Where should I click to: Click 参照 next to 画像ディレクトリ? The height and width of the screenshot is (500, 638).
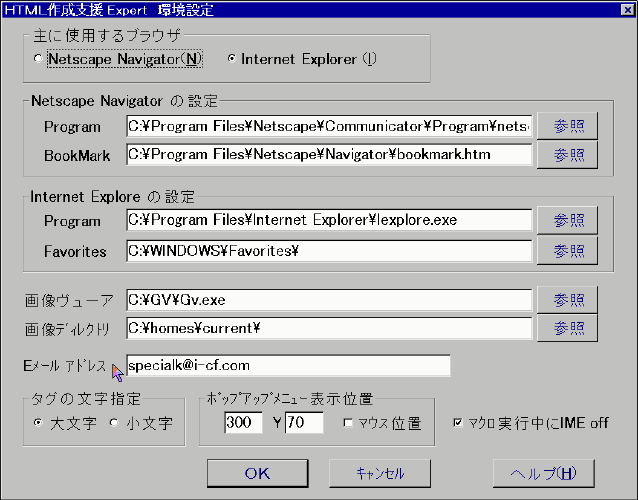tap(568, 328)
